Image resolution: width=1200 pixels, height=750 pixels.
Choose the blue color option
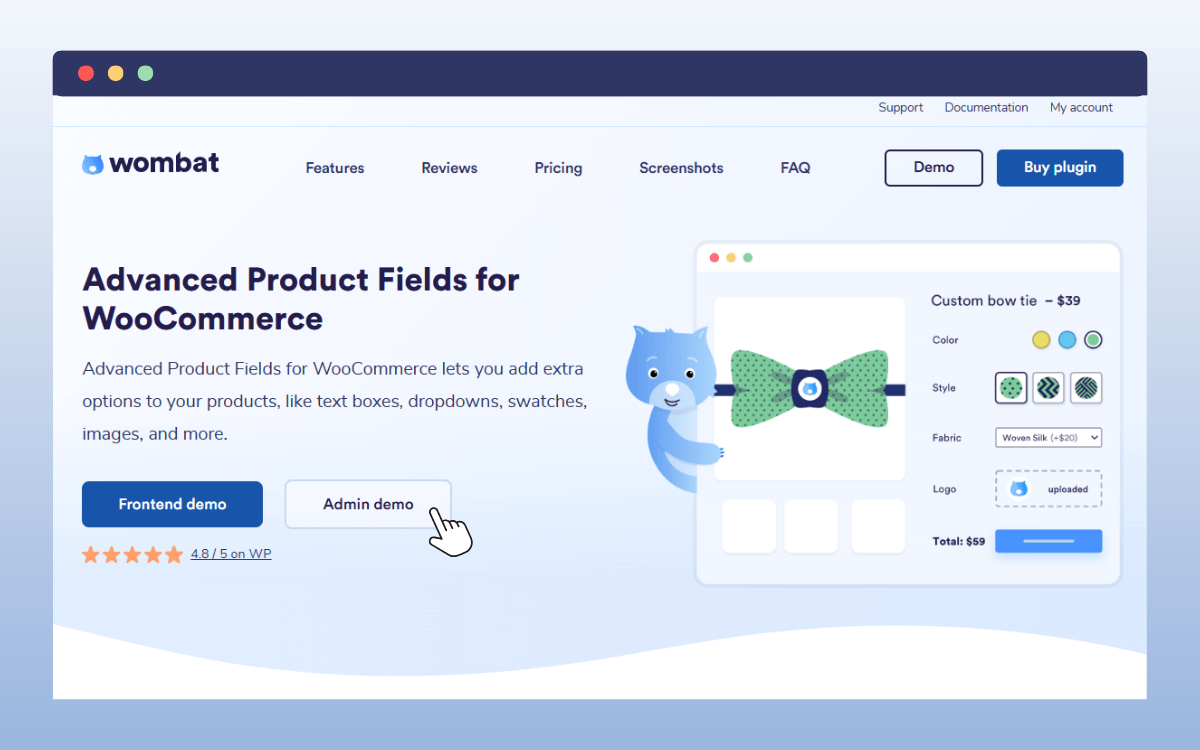point(1067,340)
